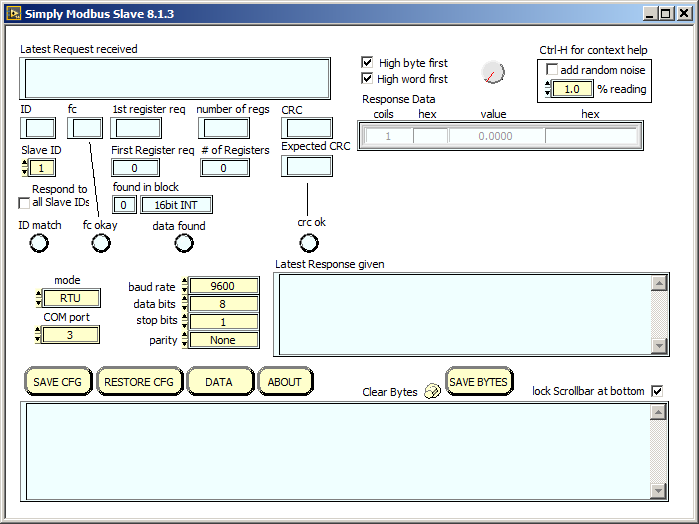Viewport: 699px width, 524px height.
Task: Click the Expected CRC field
Action: pyautogui.click(x=307, y=166)
